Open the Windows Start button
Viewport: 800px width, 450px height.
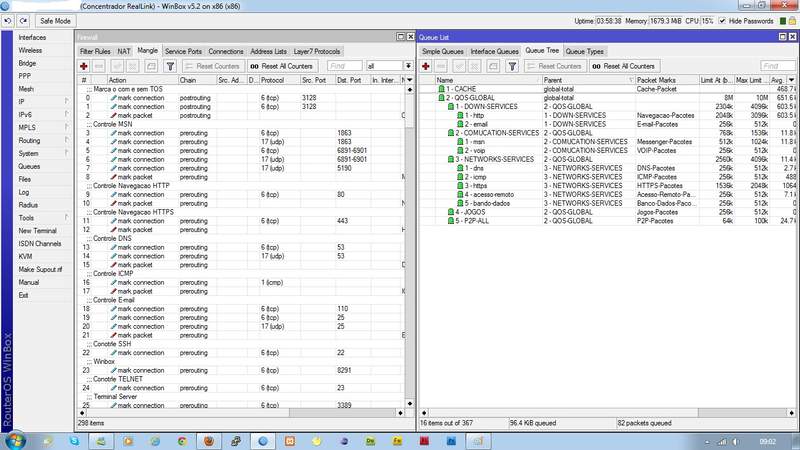pos(15,440)
